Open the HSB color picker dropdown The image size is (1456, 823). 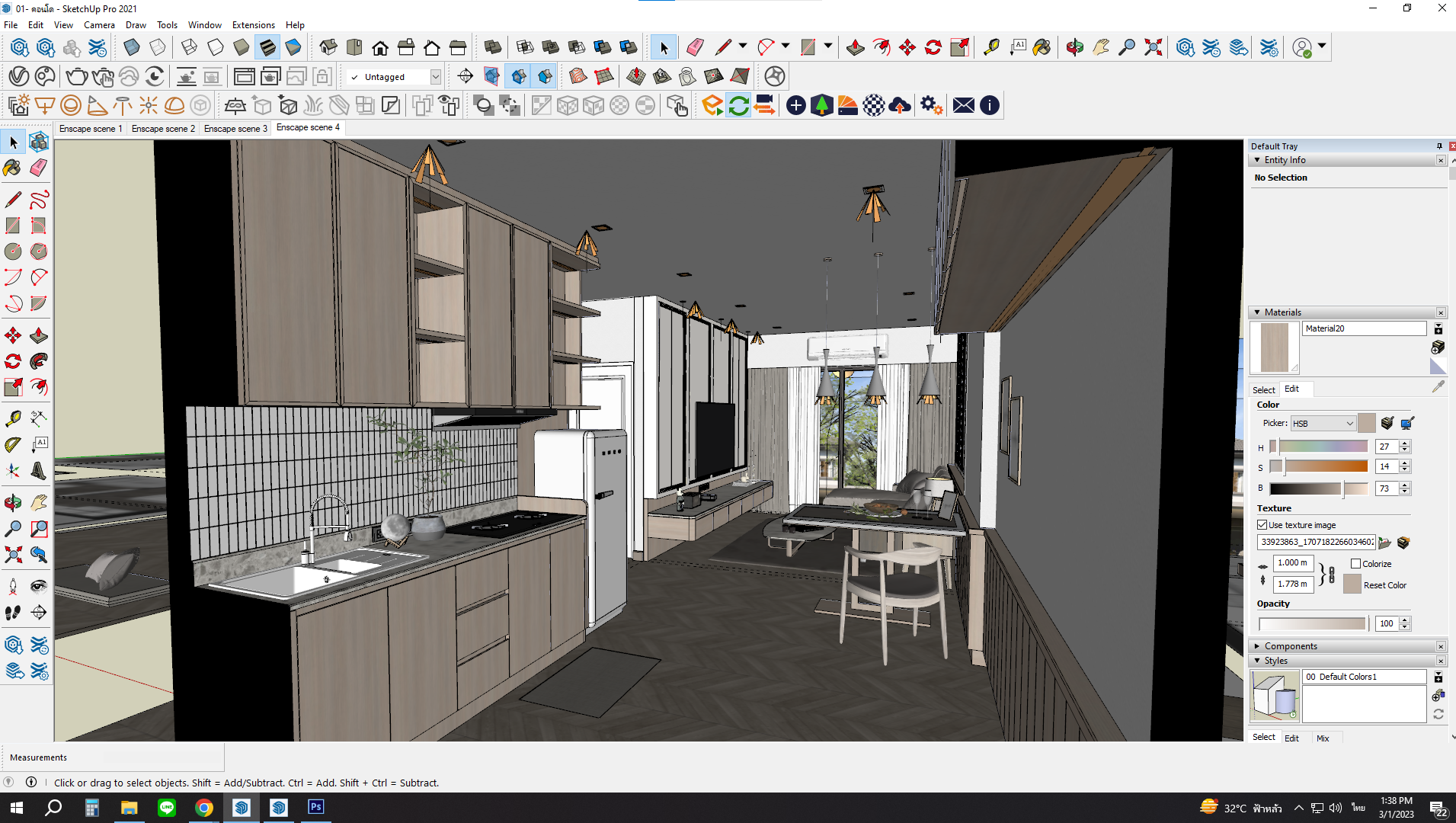1323,423
